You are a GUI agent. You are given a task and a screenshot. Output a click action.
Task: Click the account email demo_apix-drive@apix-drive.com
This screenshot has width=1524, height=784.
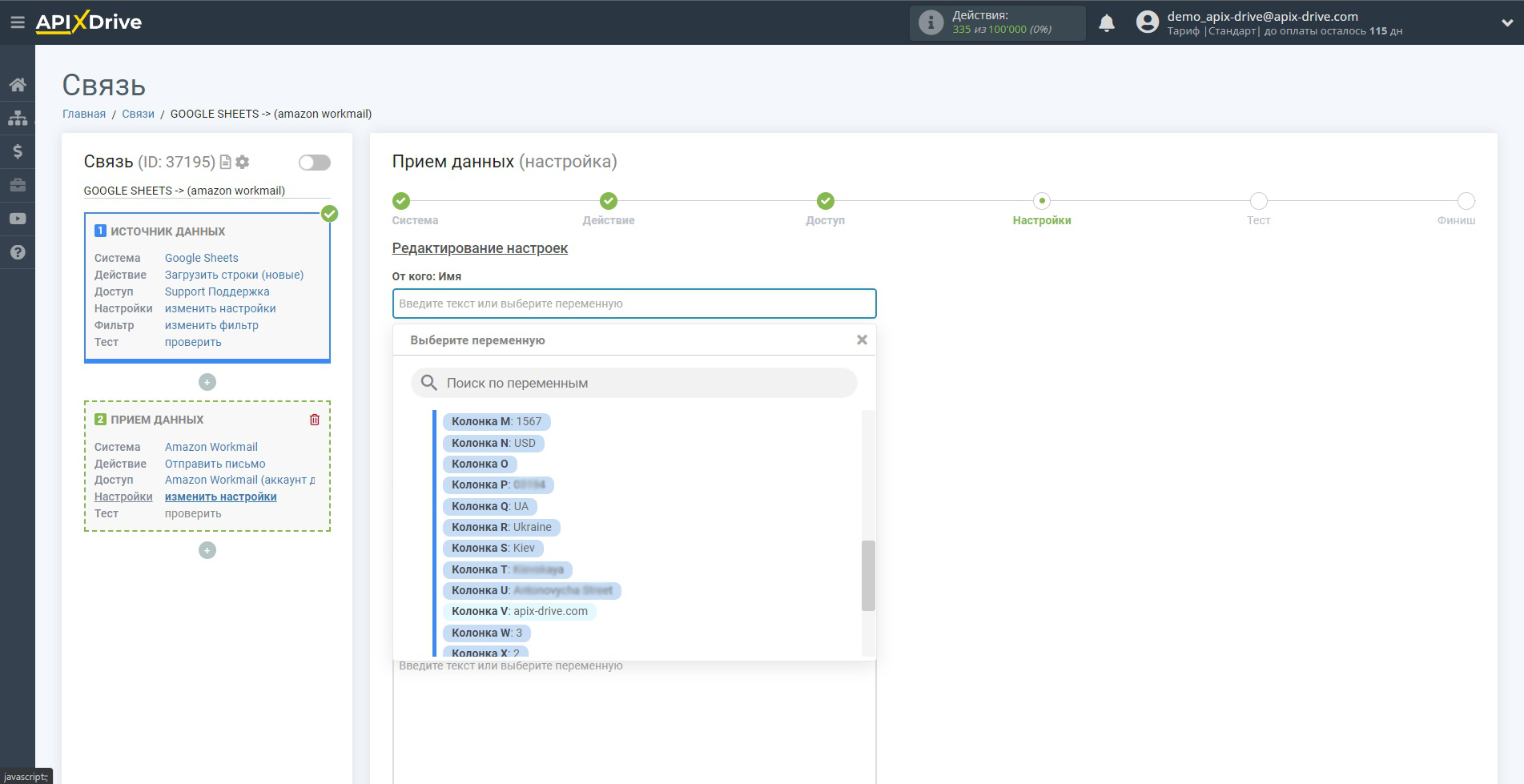click(1262, 16)
